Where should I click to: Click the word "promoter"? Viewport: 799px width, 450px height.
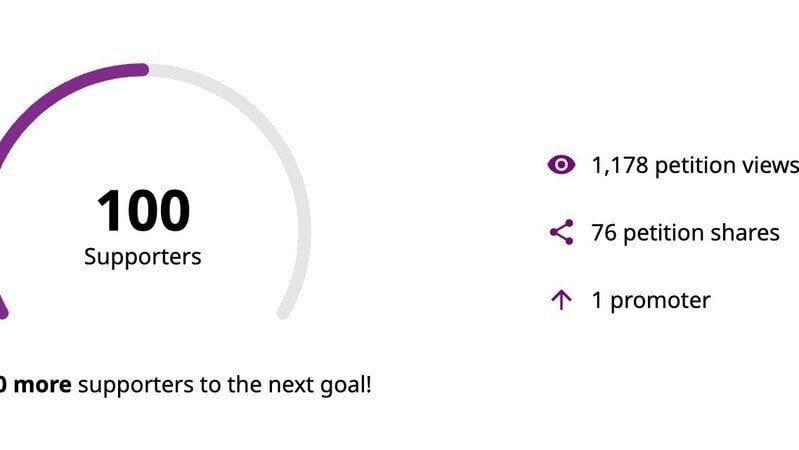660,300
